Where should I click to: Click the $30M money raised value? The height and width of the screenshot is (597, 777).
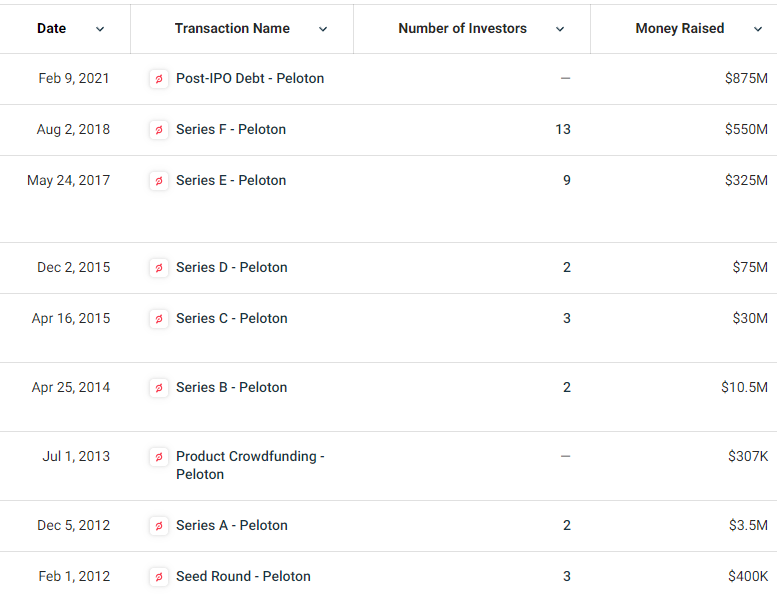[x=750, y=319]
